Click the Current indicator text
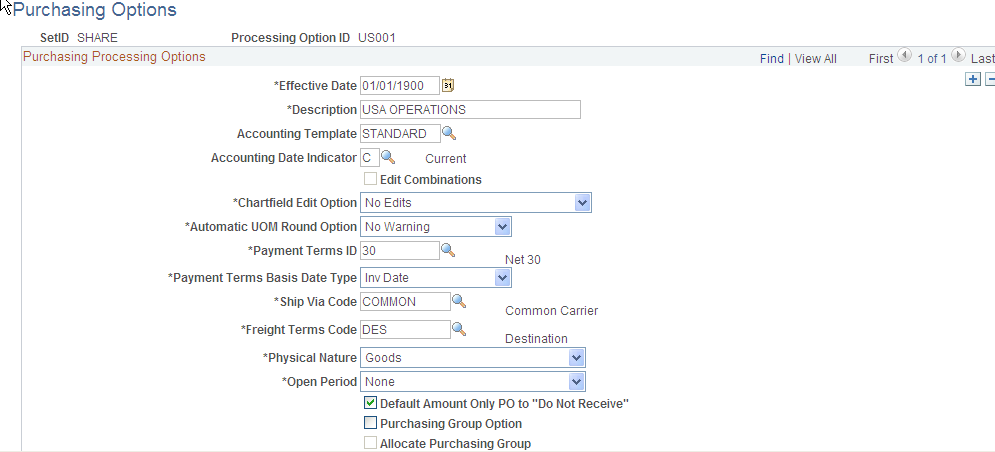This screenshot has width=995, height=452. 445,159
